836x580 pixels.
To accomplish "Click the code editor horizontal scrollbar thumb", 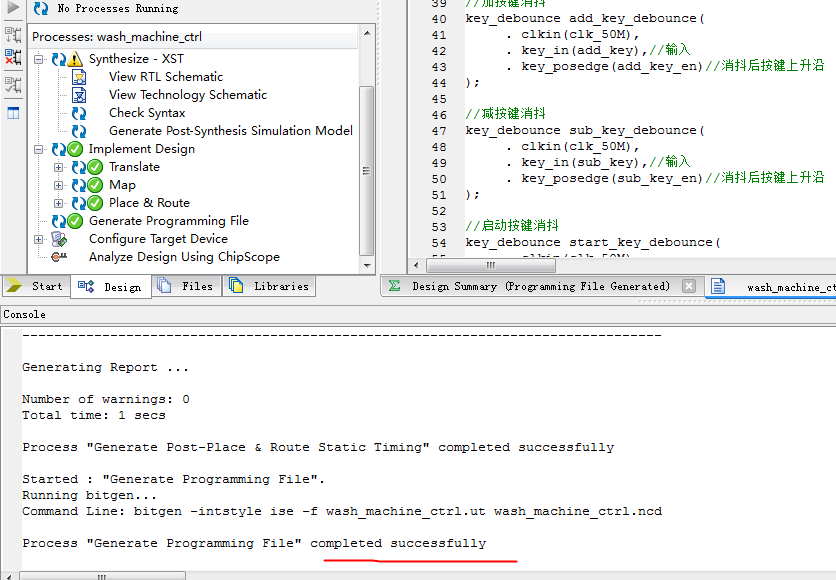I will [x=491, y=265].
